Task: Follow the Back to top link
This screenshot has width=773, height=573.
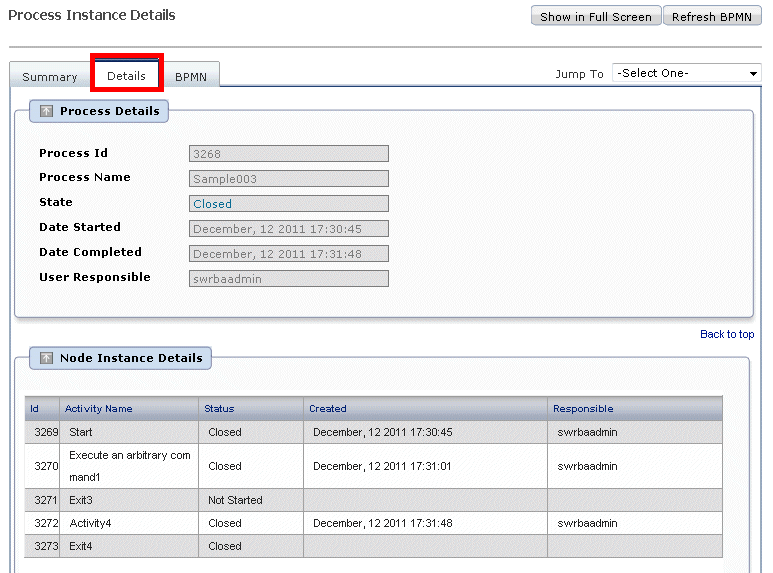Action: 727,334
